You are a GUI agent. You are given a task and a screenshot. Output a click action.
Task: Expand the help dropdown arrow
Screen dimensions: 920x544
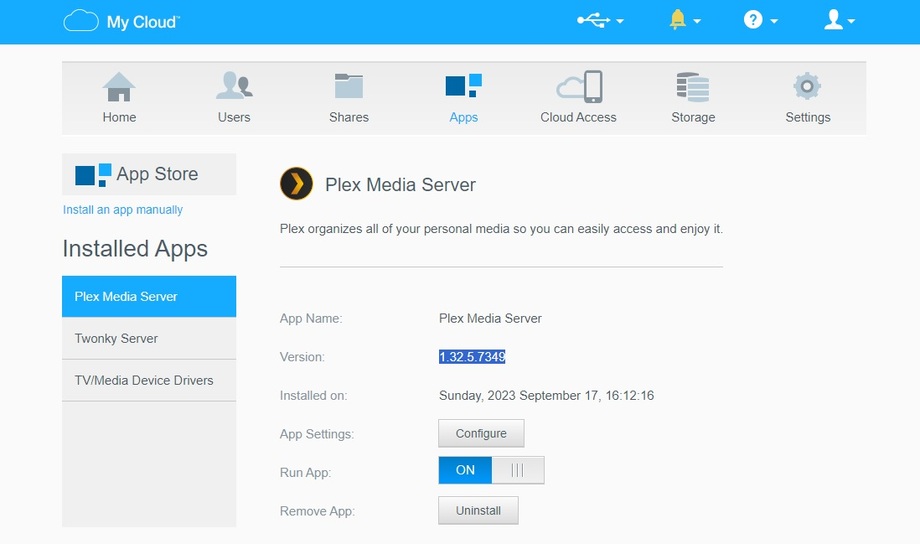[x=774, y=21]
